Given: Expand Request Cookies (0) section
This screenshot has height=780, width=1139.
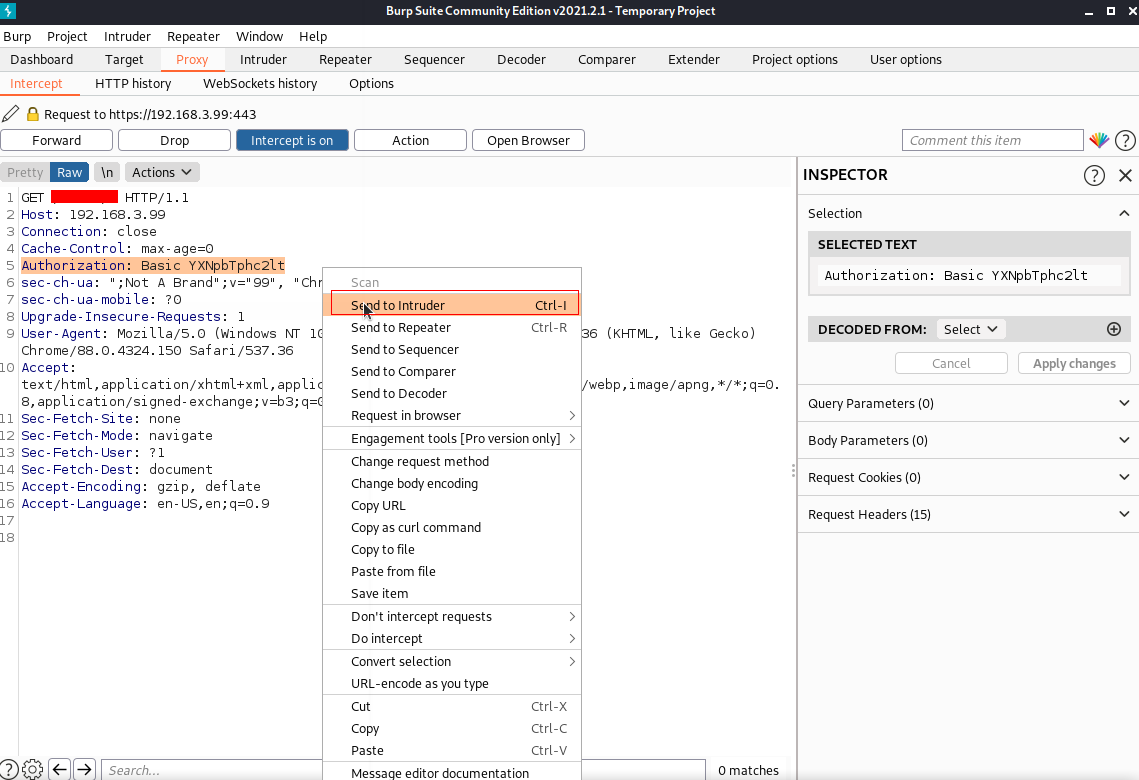Looking at the screenshot, I should click(968, 477).
